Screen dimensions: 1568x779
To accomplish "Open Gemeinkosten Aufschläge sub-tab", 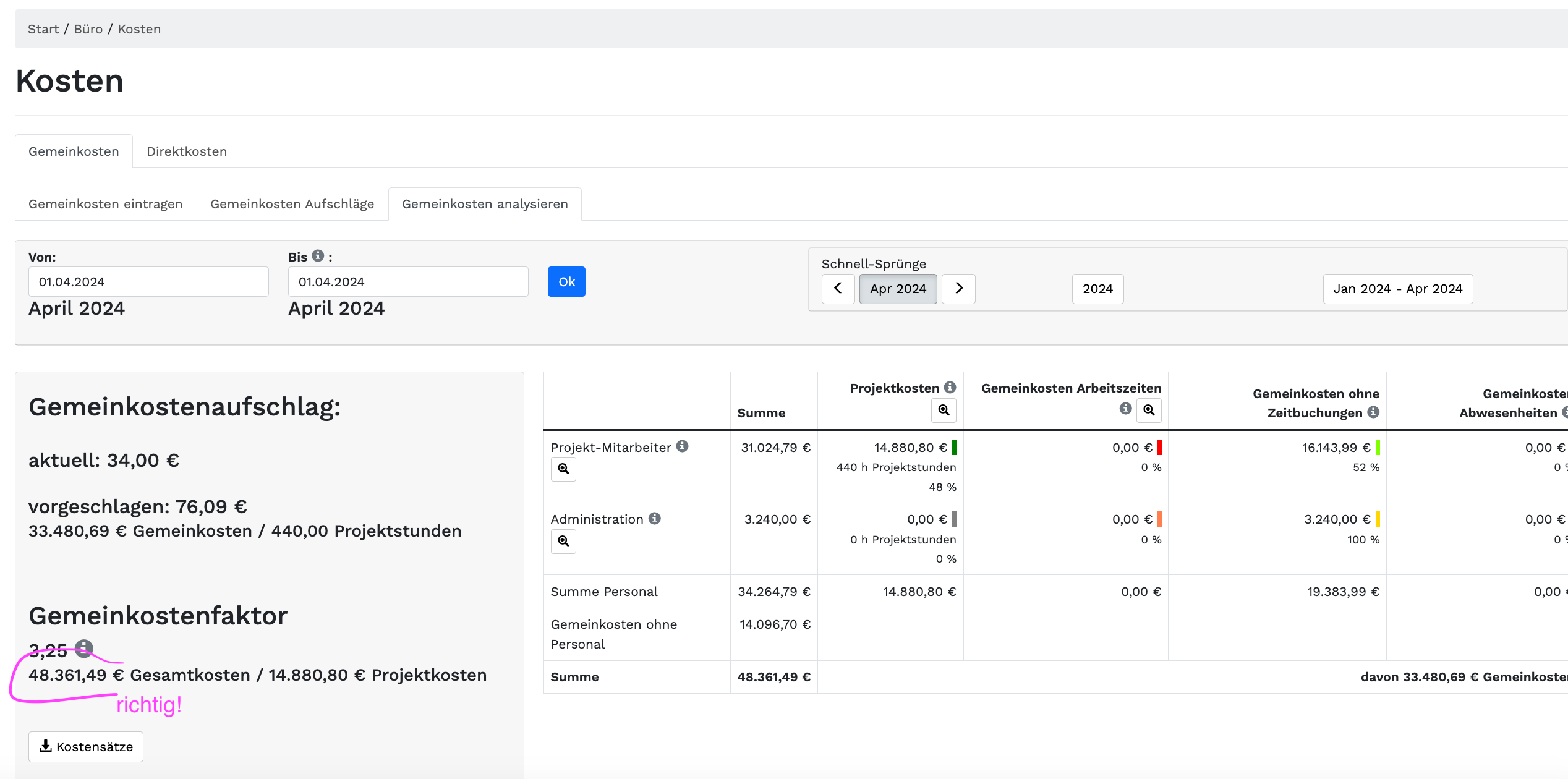I will [x=292, y=204].
